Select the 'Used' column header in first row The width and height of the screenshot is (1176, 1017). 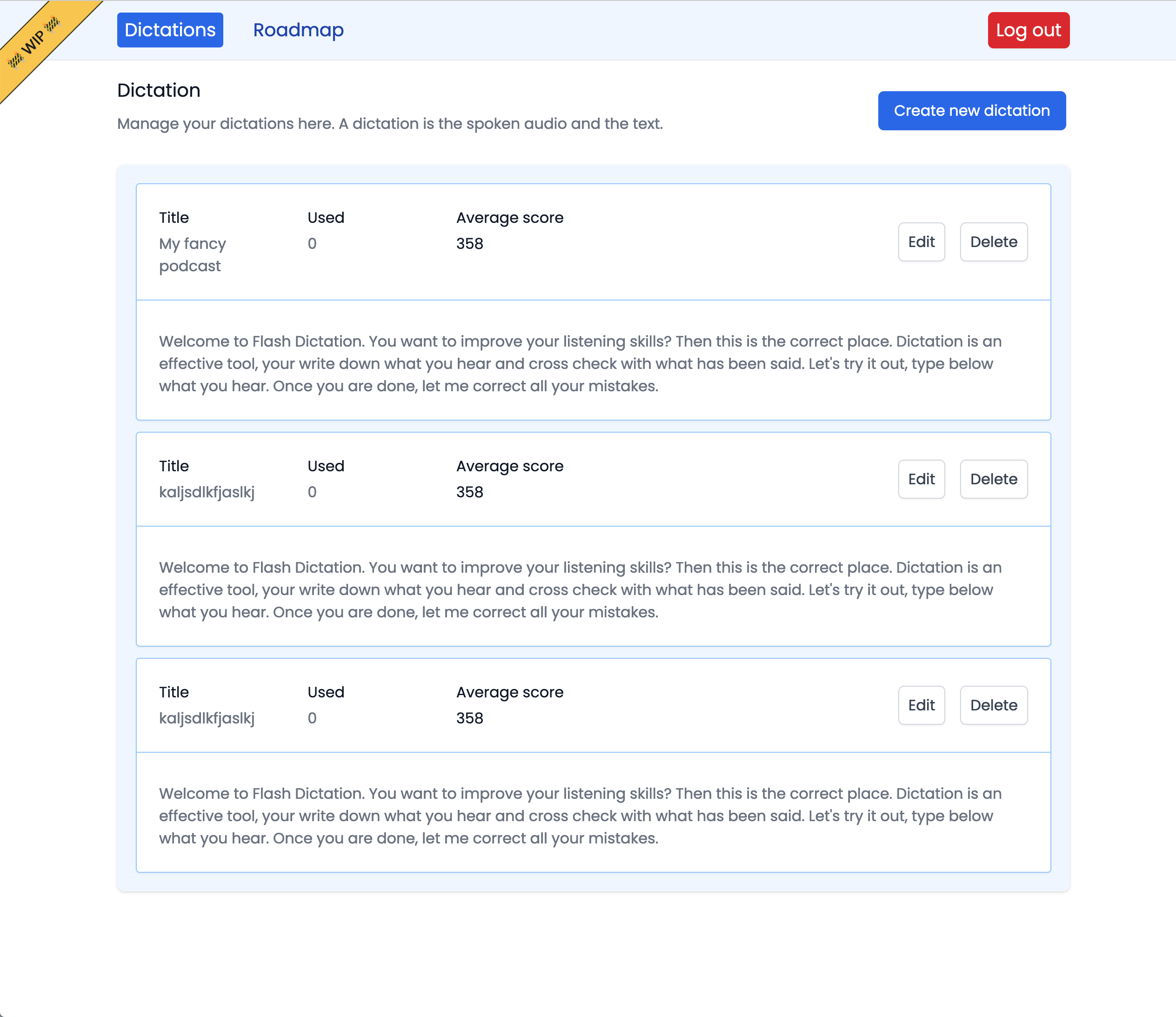click(326, 217)
